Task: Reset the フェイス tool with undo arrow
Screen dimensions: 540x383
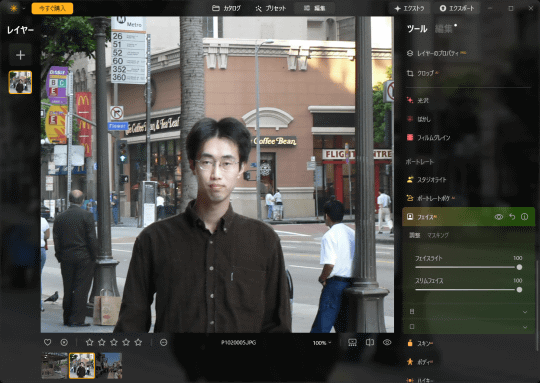Action: click(512, 217)
